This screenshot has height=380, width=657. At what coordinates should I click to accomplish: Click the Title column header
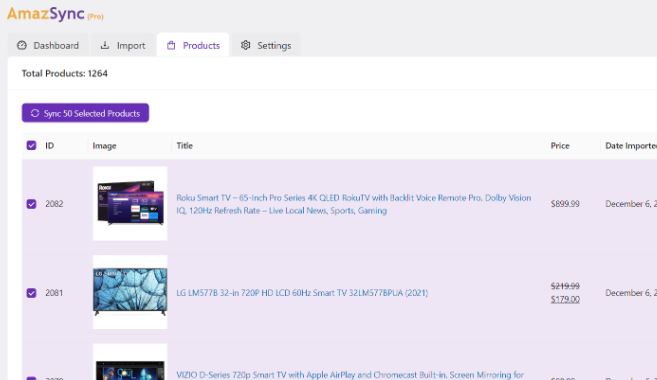tap(184, 146)
